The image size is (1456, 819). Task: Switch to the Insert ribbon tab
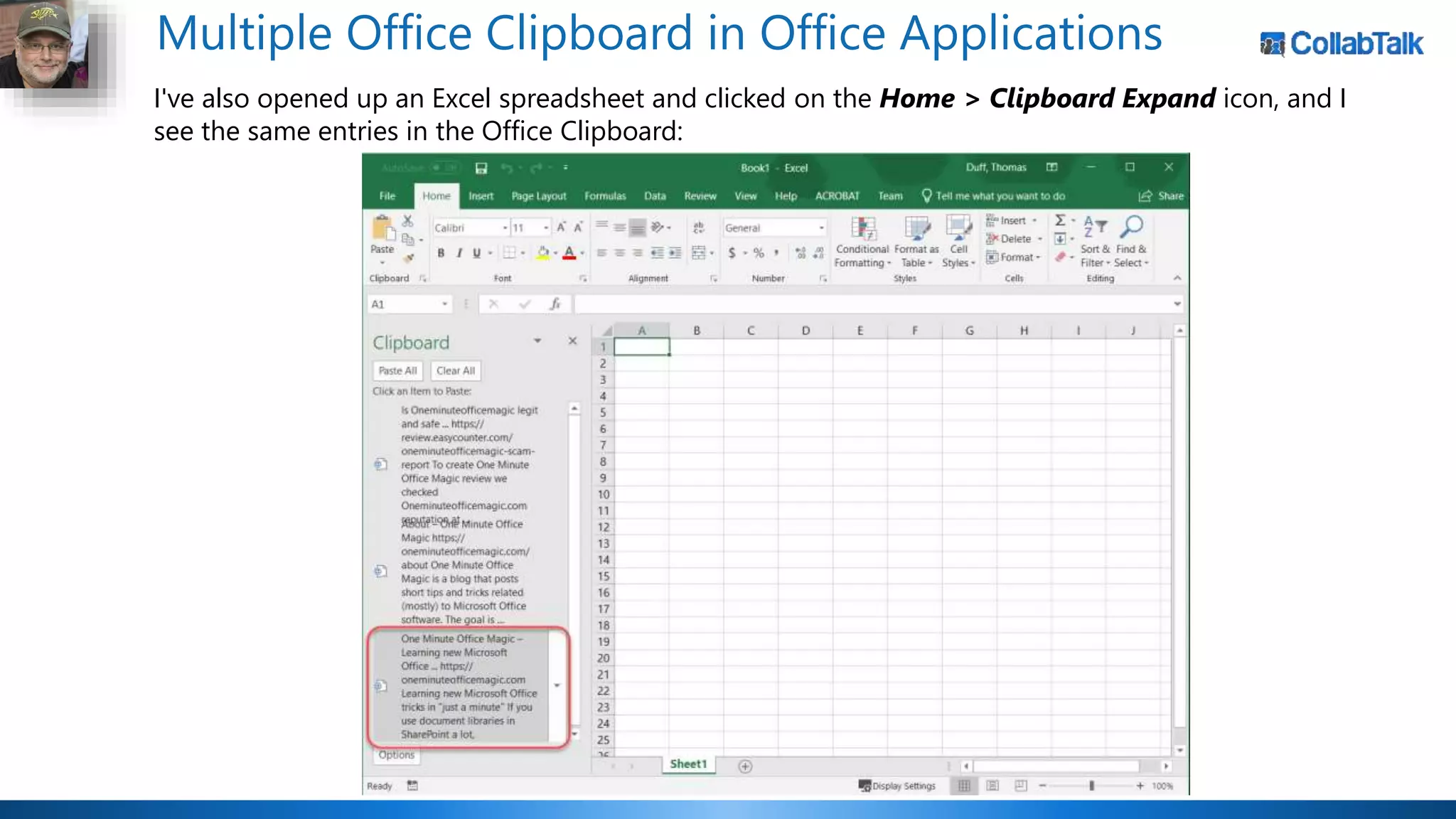[x=481, y=196]
